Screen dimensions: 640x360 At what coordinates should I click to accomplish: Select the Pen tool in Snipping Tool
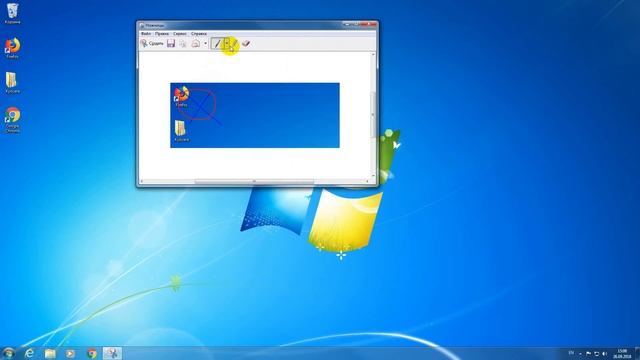[x=217, y=43]
